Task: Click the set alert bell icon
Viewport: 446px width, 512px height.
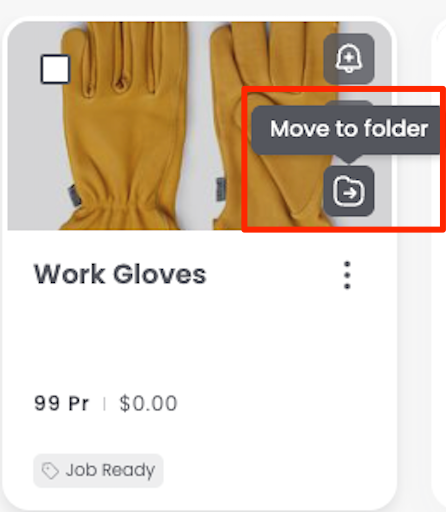Action: 349,58
